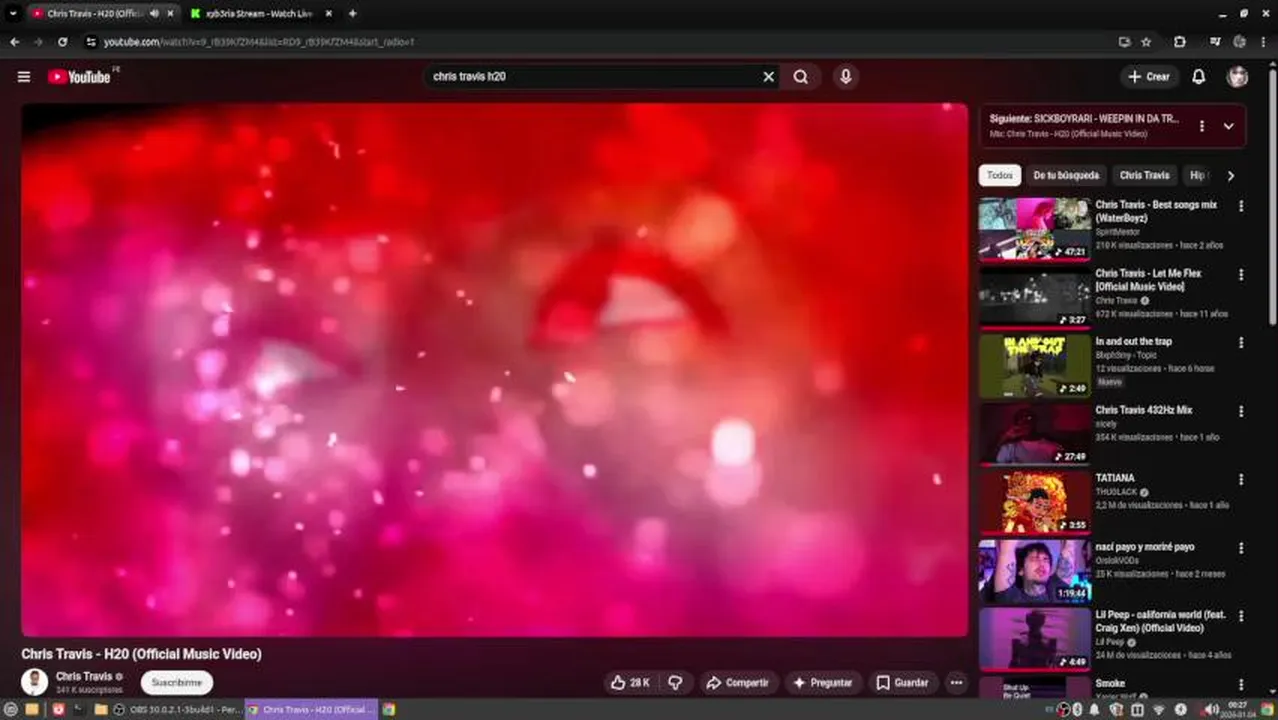Screen dimensions: 1278x720
Task: Click the install/cast icon in address bar
Action: pyautogui.click(x=1124, y=42)
